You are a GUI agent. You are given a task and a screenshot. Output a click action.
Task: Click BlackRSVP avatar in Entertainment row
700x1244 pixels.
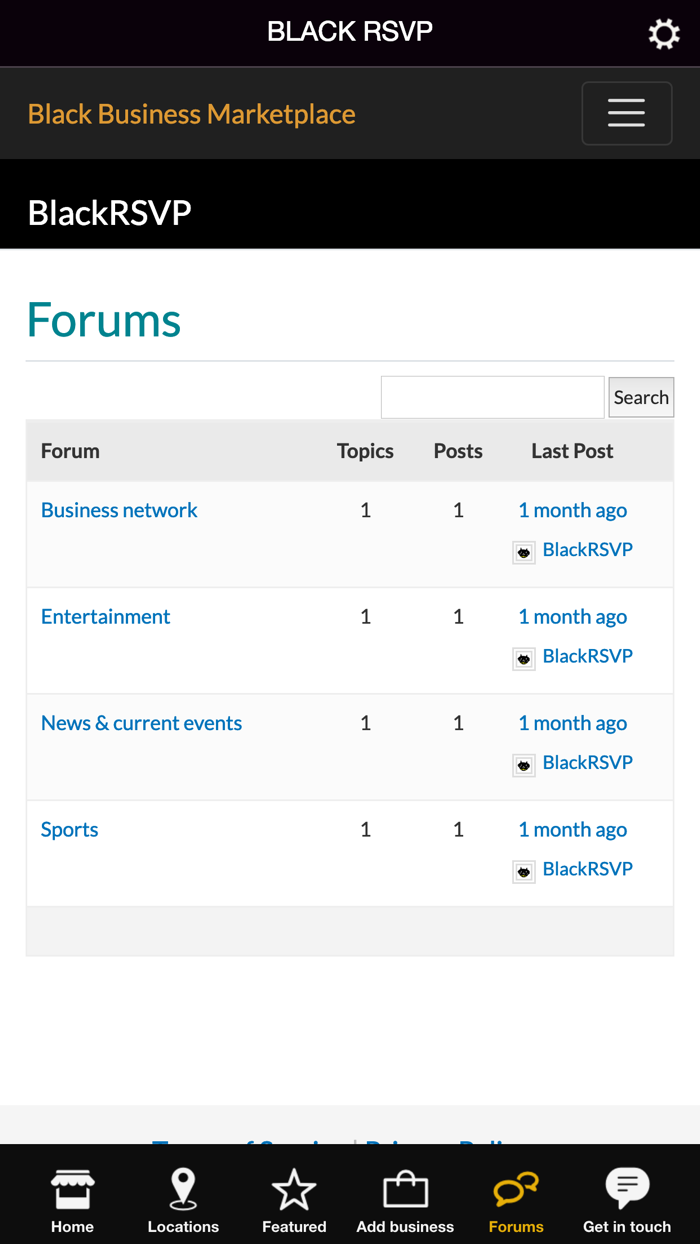(524, 659)
